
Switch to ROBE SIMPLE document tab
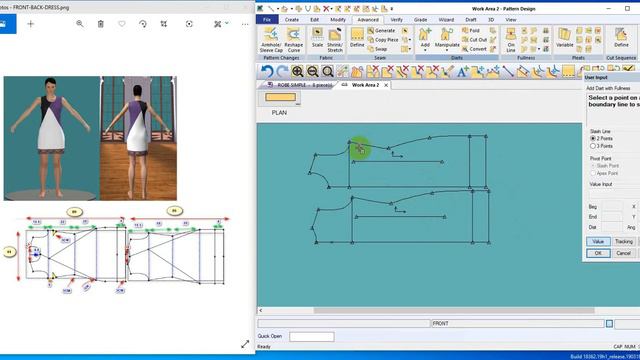point(300,85)
